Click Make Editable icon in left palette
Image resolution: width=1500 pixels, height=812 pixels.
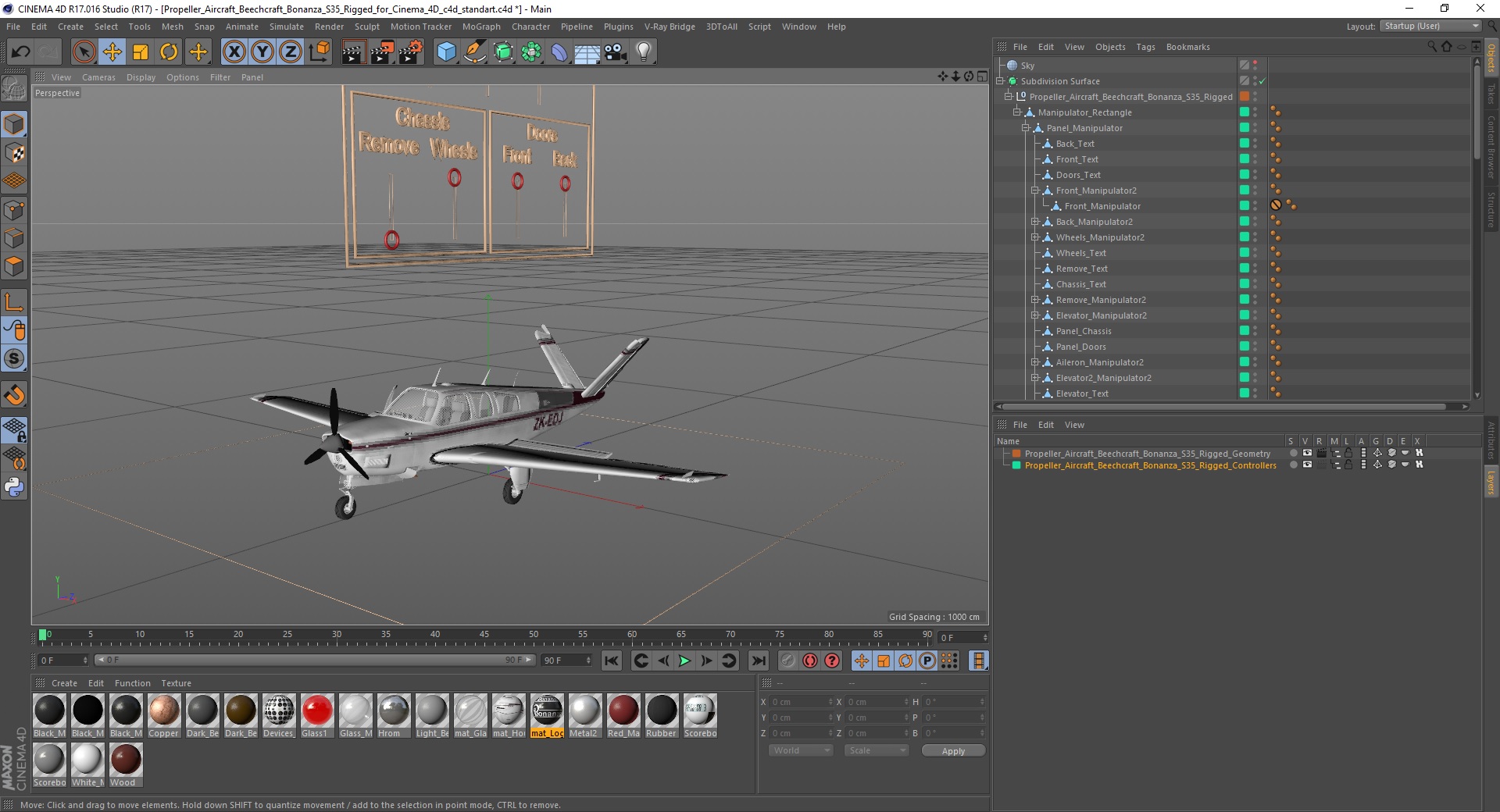[x=14, y=89]
